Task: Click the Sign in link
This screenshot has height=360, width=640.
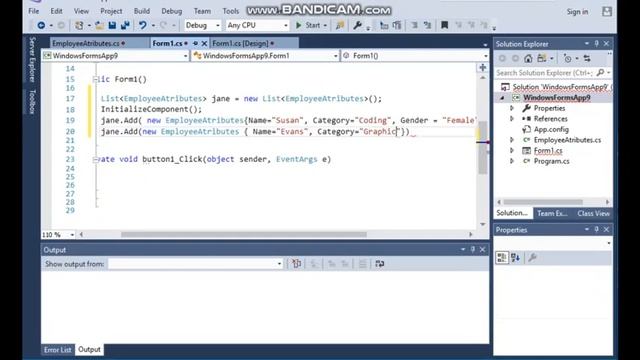Action: pyautogui.click(x=577, y=12)
